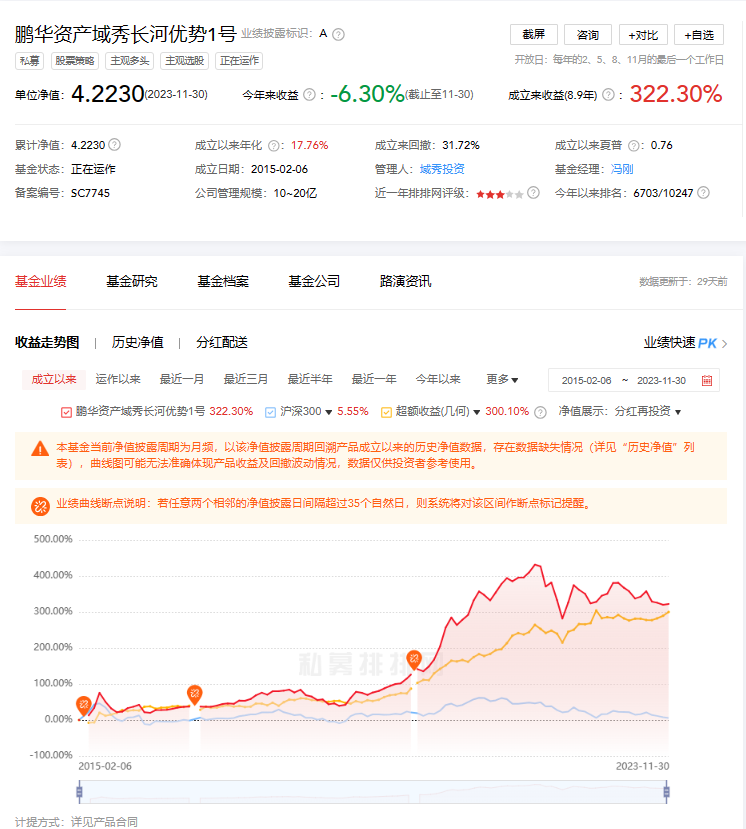Select 最近一月 period filter

pos(182,379)
